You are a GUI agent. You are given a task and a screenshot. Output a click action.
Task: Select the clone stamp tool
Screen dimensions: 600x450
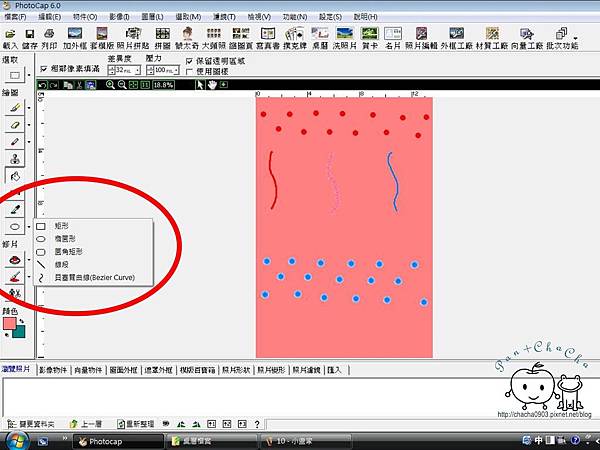(15, 158)
